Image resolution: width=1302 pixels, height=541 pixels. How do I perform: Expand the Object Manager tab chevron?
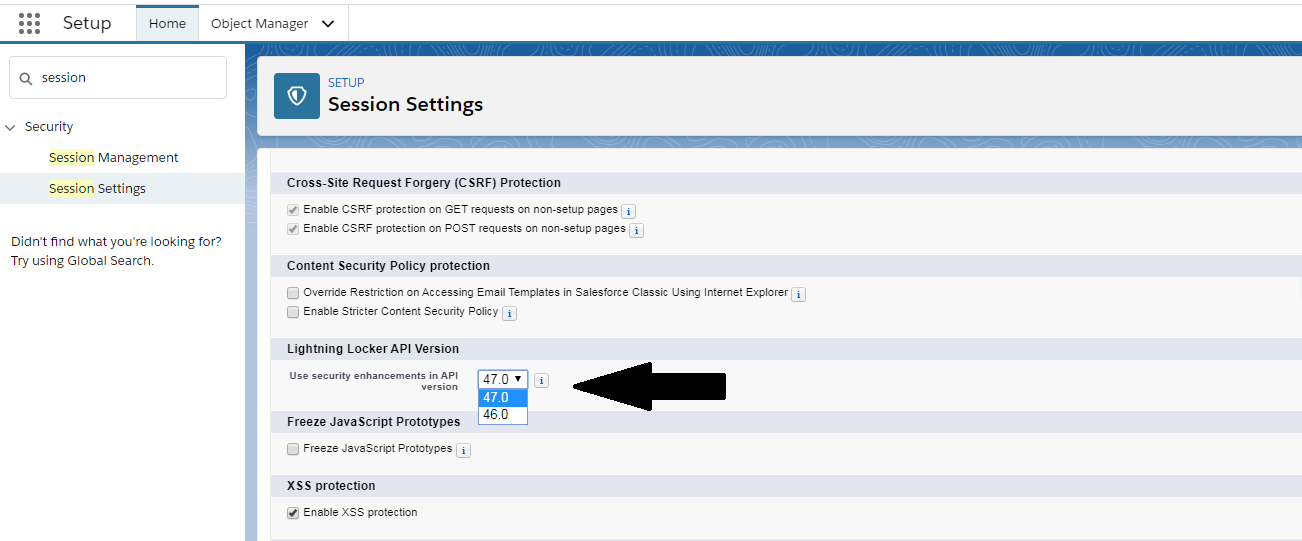[328, 24]
